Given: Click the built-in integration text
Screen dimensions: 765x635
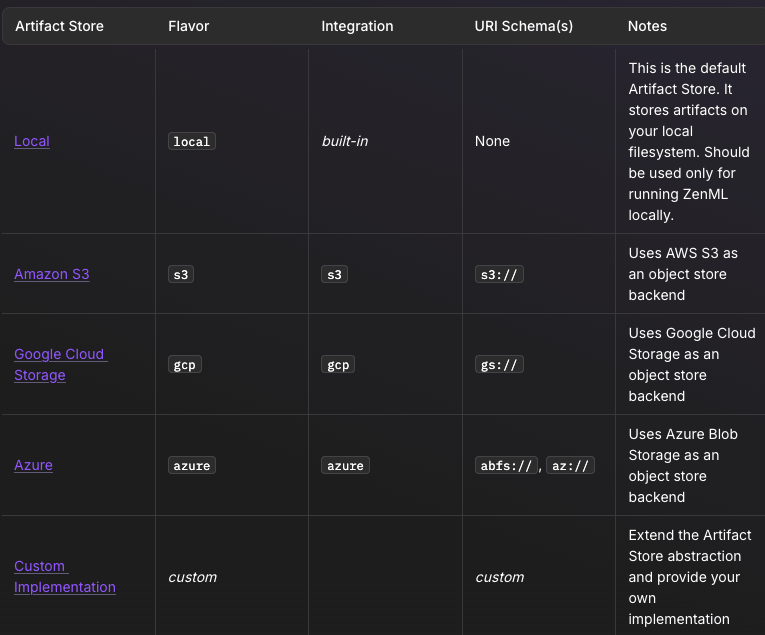Looking at the screenshot, I should [345, 141].
